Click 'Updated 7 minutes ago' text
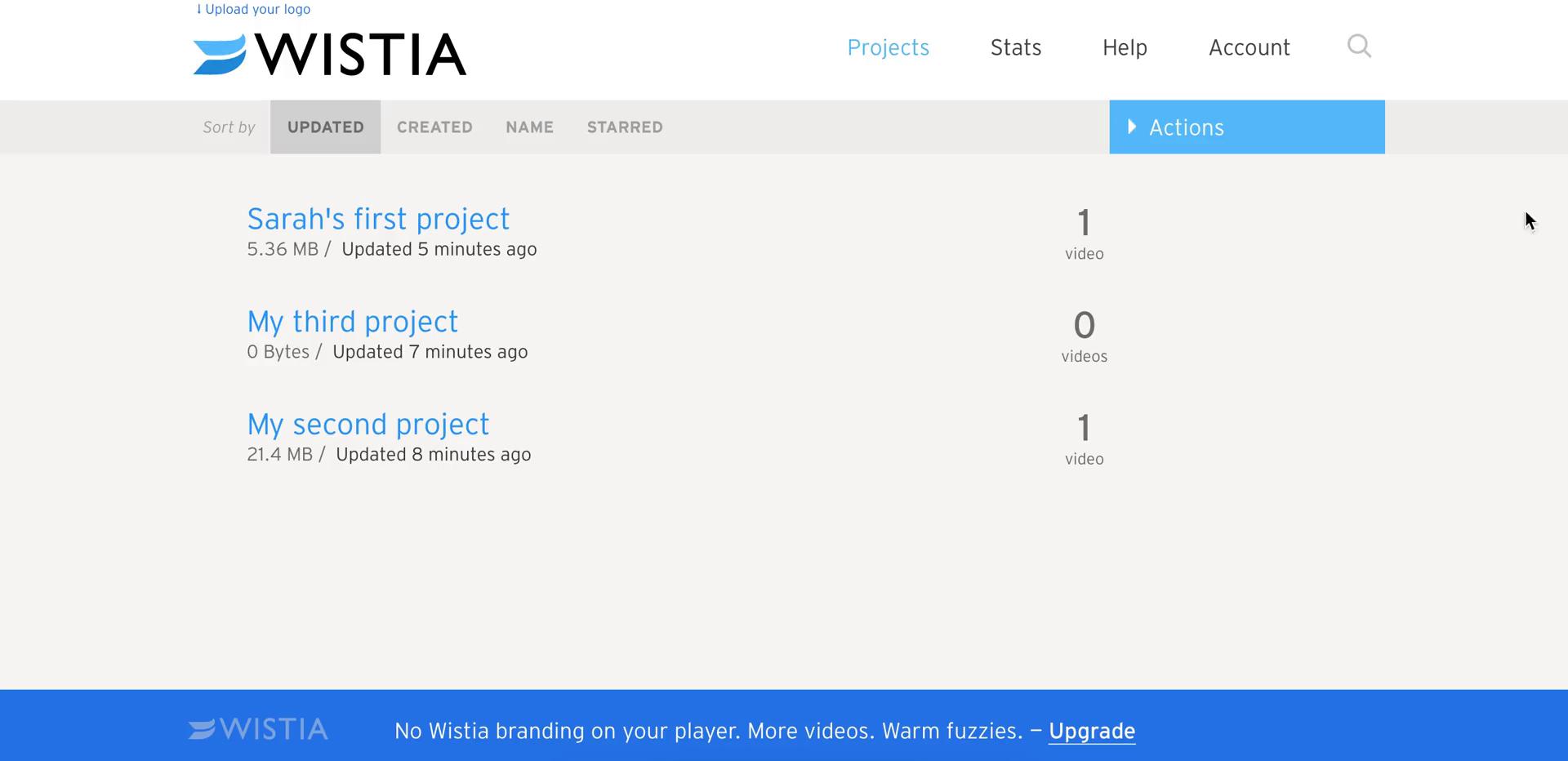This screenshot has height=761, width=1568. 430,352
